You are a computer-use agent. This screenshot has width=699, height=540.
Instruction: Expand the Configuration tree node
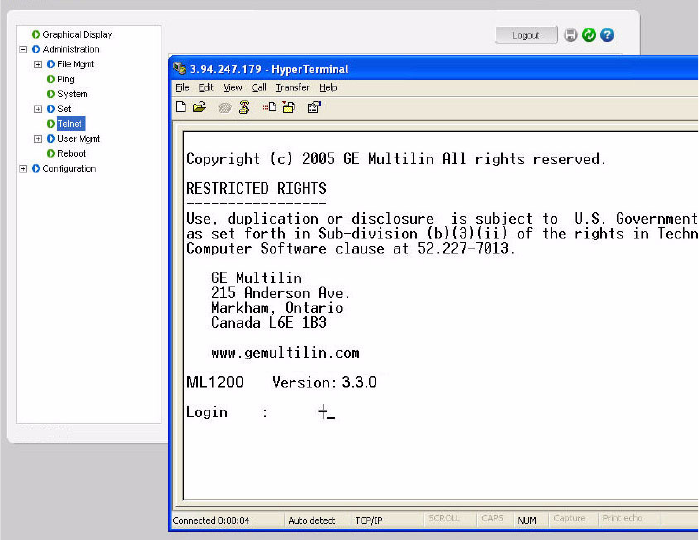pyautogui.click(x=23, y=169)
